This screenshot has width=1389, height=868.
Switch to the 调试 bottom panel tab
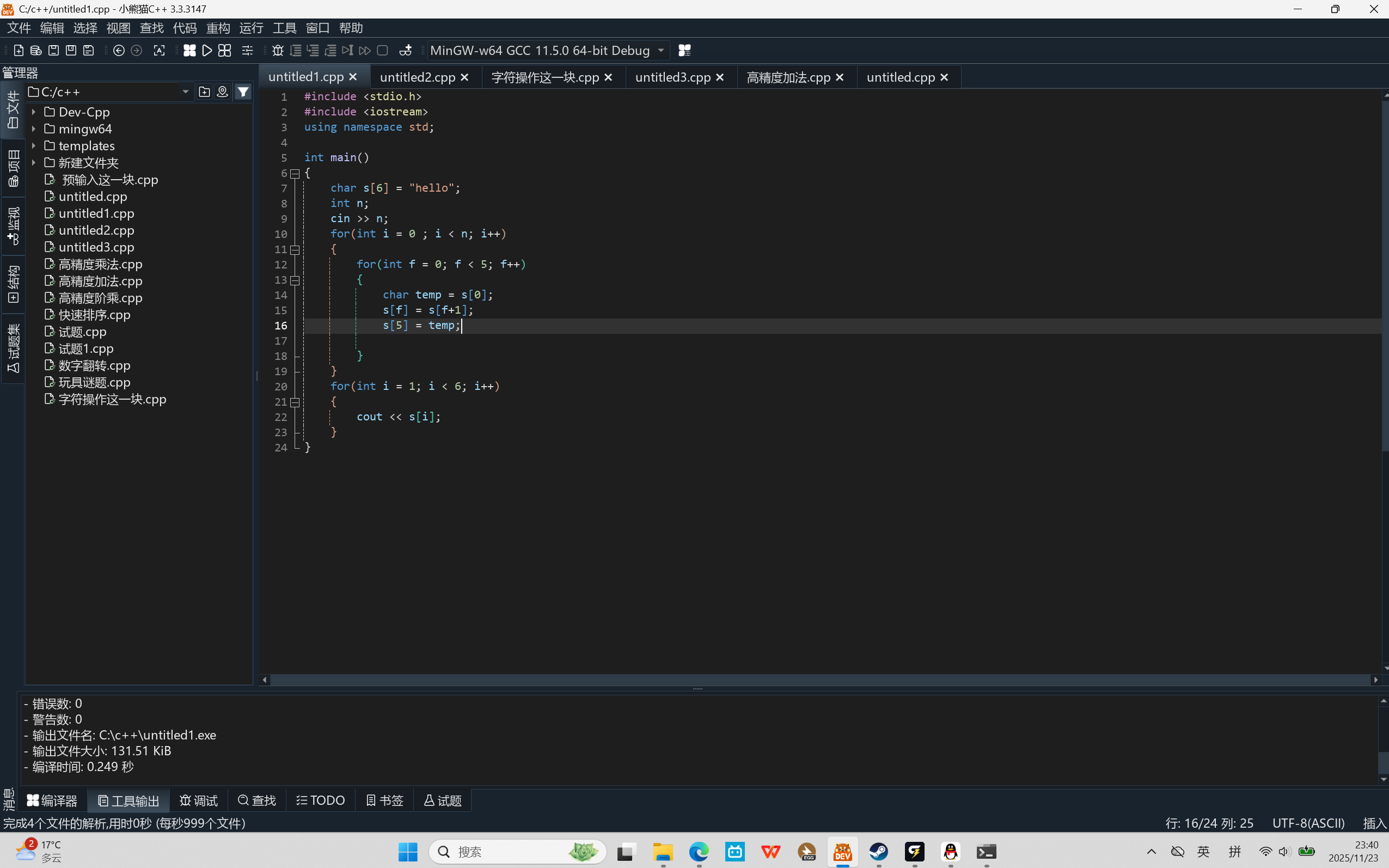pyautogui.click(x=199, y=800)
